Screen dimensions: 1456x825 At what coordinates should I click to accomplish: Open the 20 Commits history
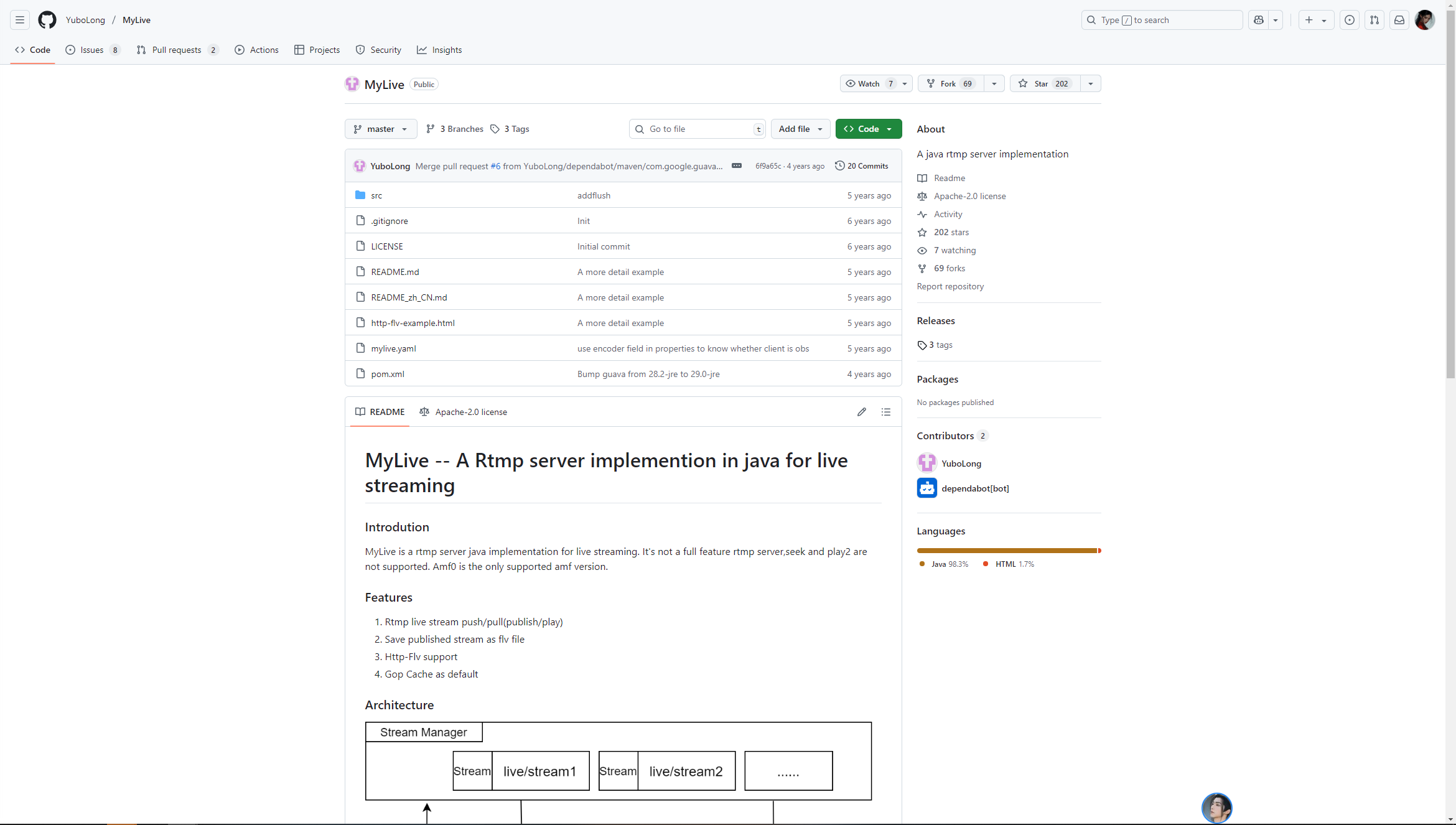pyautogui.click(x=862, y=165)
